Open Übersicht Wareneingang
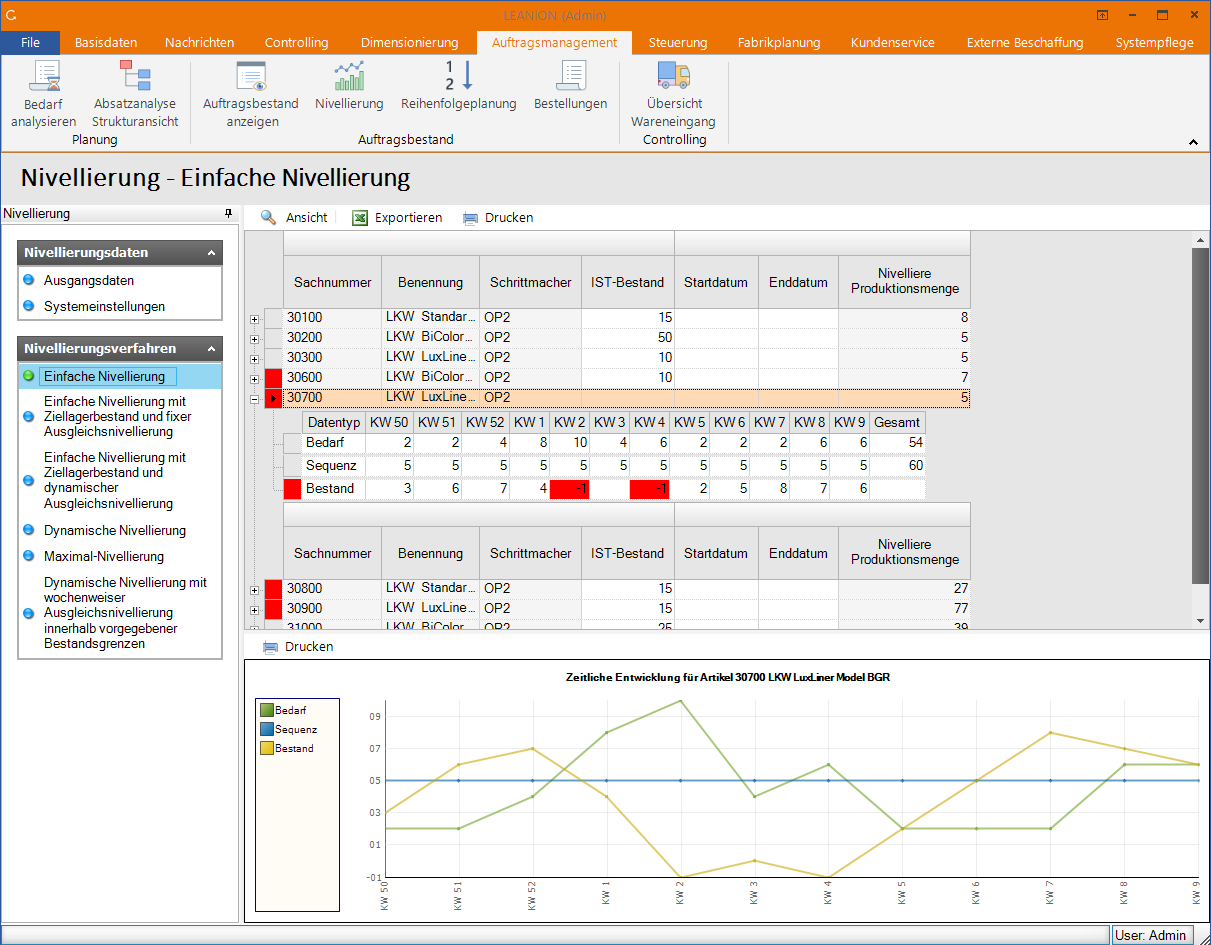 click(x=673, y=93)
